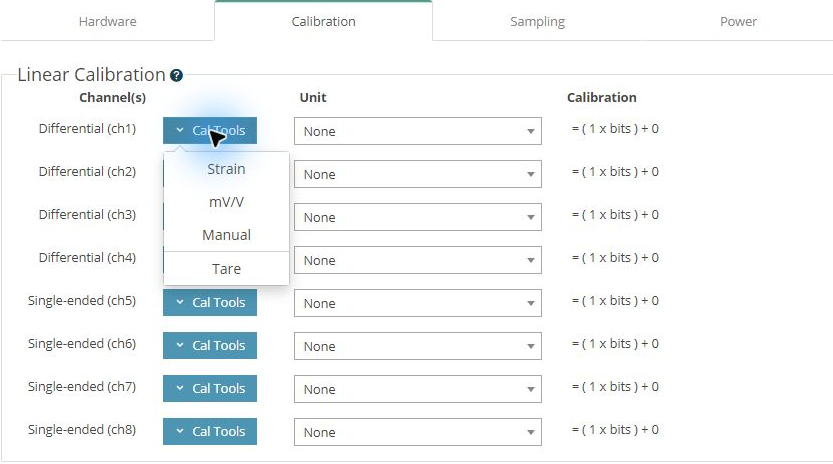The width and height of the screenshot is (833, 464).
Task: Select the Calibration tab
Action: tap(324, 21)
